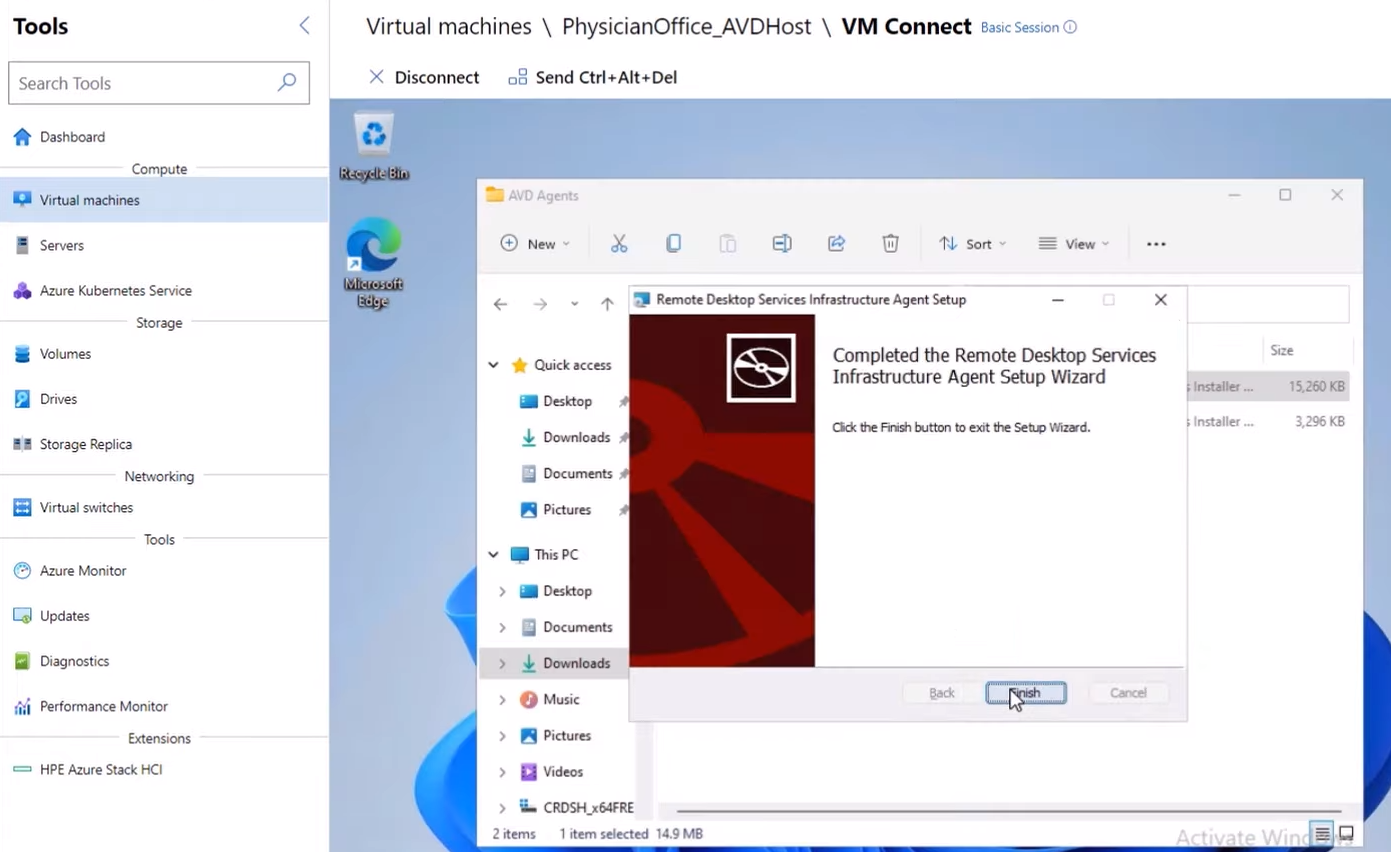This screenshot has width=1391, height=852.
Task: Click Finish in Setup Wizard
Action: 1026,692
